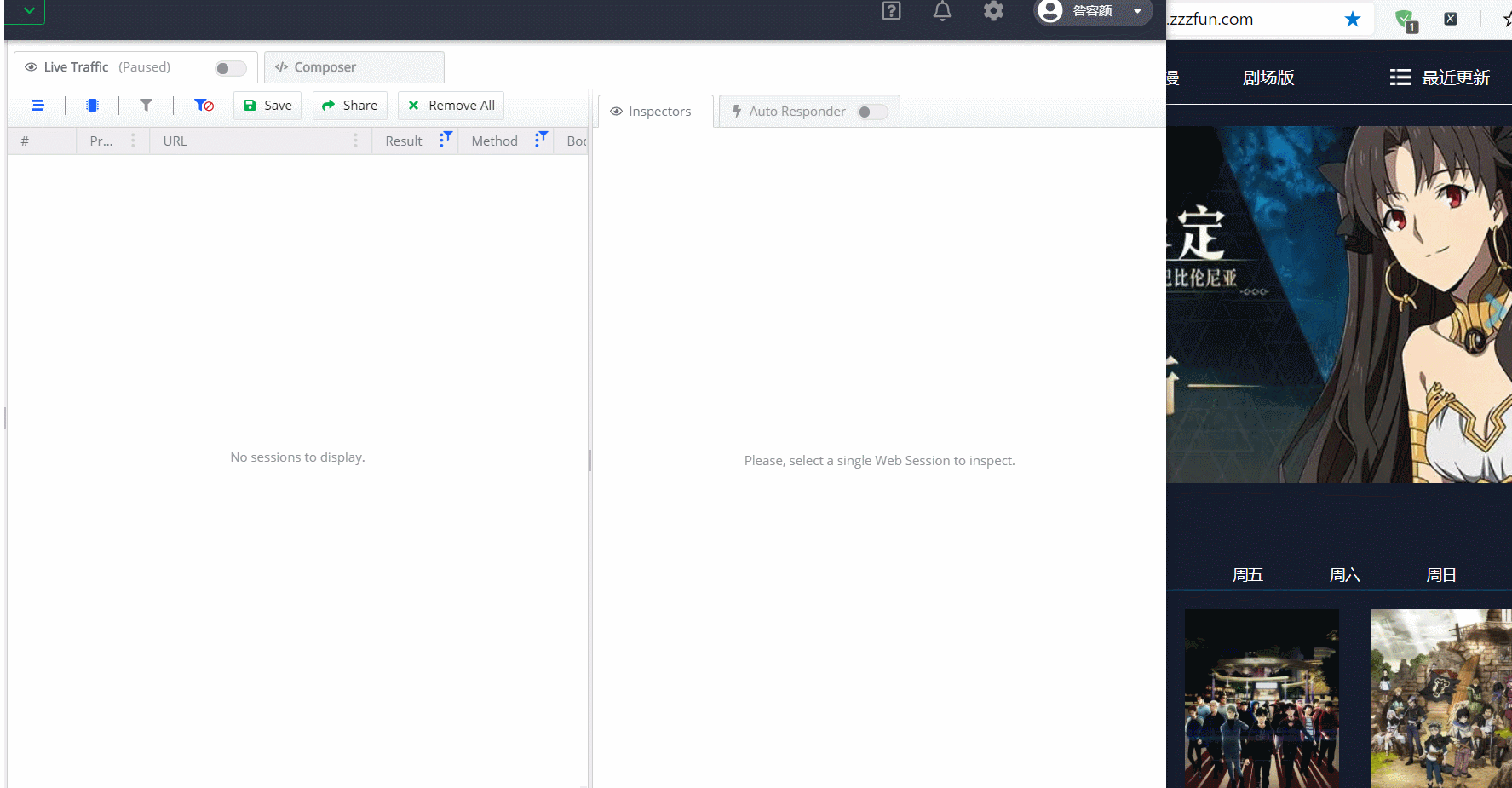Open the night-scene group anime thumbnail
This screenshot has width=1512, height=788.
point(1262,699)
